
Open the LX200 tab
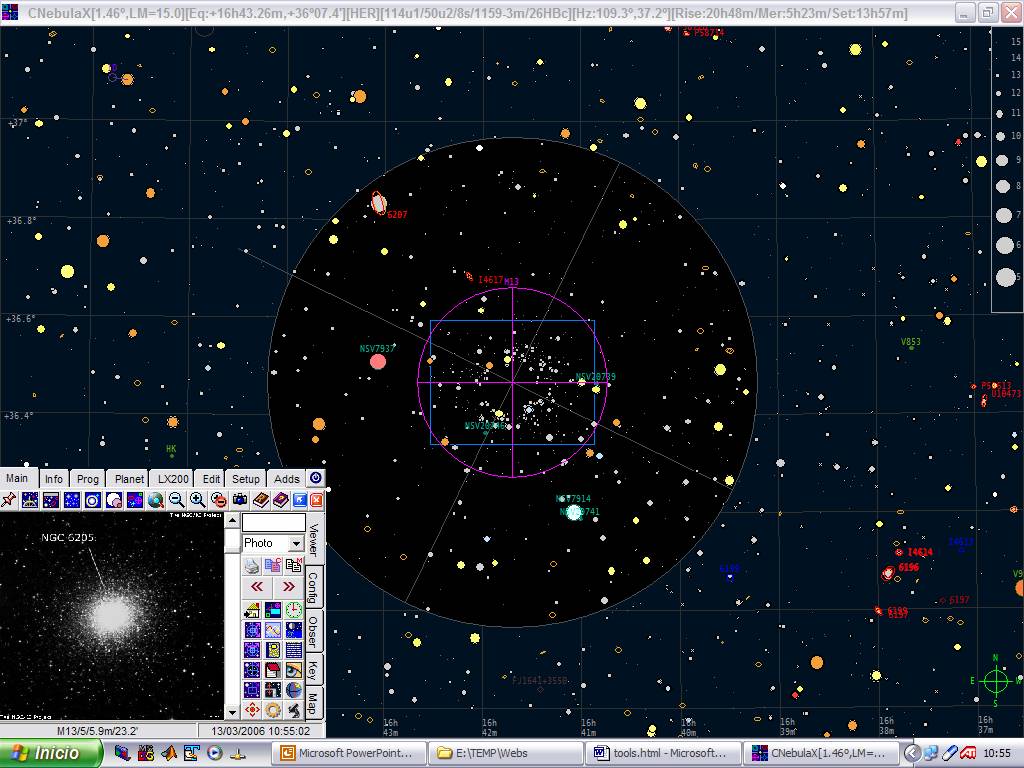[x=172, y=479]
